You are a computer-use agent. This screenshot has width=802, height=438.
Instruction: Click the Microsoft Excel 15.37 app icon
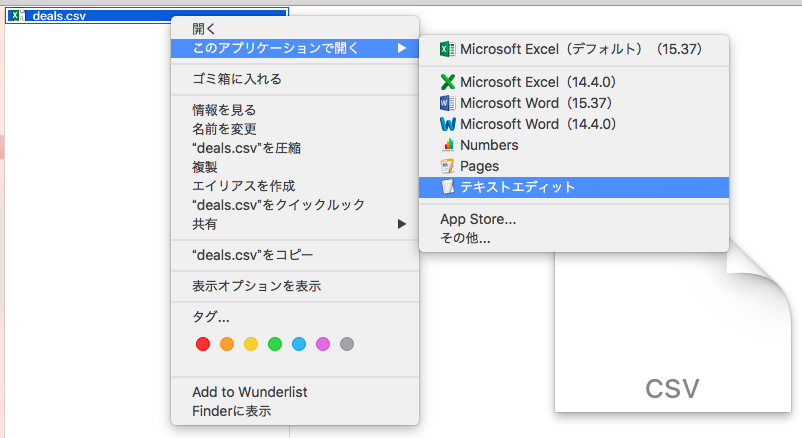tap(448, 49)
